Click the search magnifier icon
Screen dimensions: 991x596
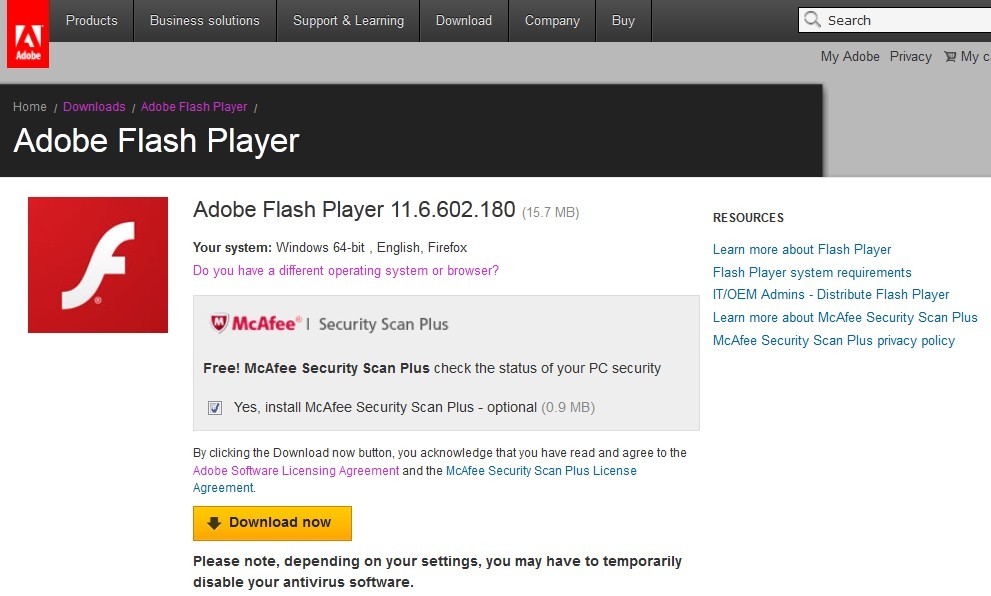tap(813, 20)
